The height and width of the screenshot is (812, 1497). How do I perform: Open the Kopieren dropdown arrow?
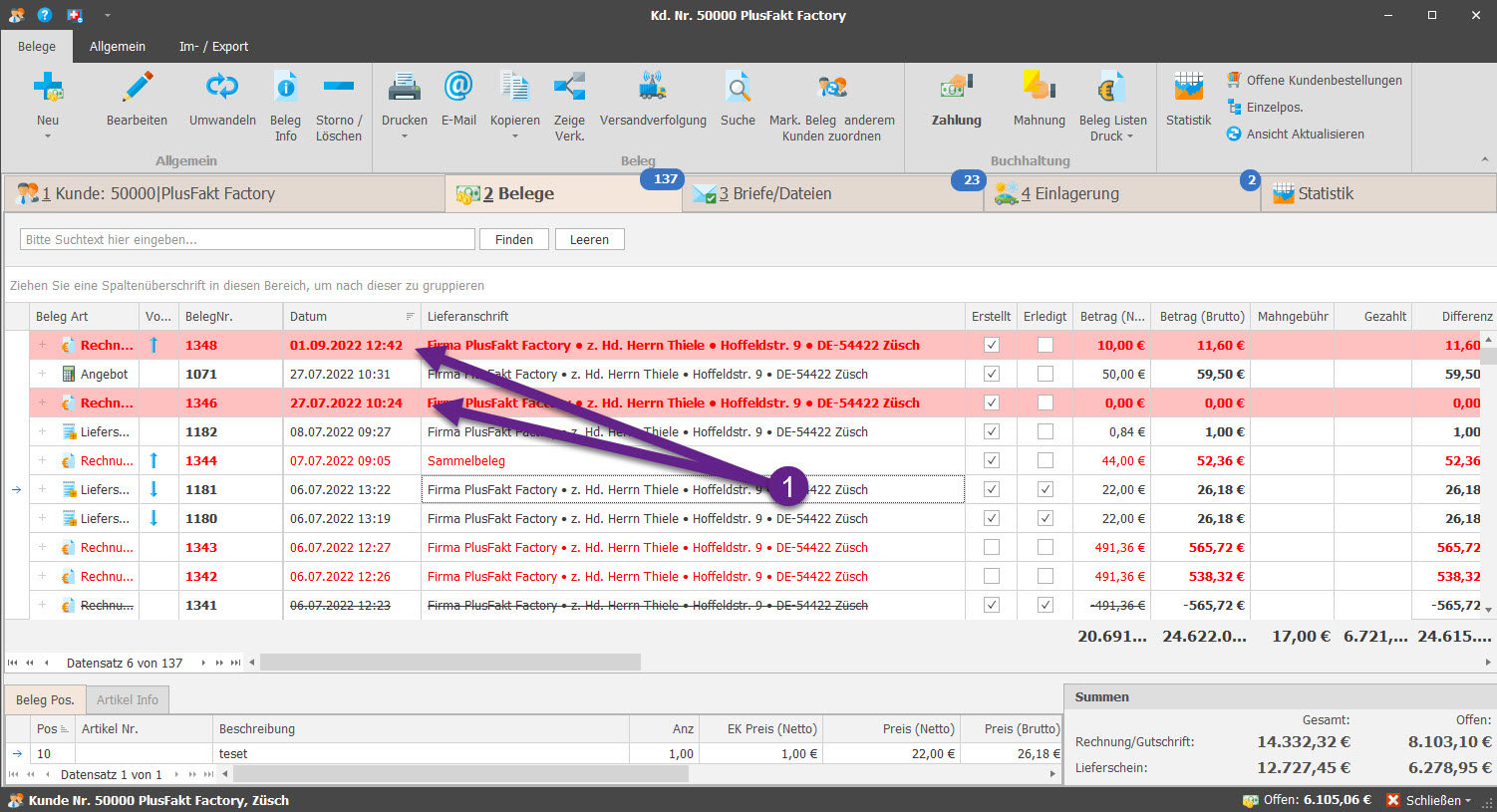pyautogui.click(x=514, y=136)
